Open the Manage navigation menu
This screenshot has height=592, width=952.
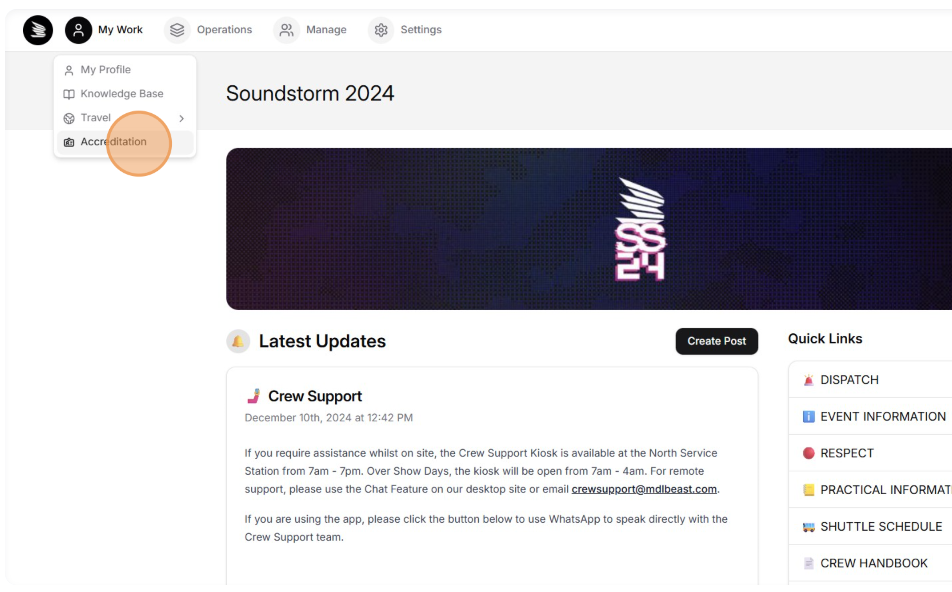coord(326,30)
